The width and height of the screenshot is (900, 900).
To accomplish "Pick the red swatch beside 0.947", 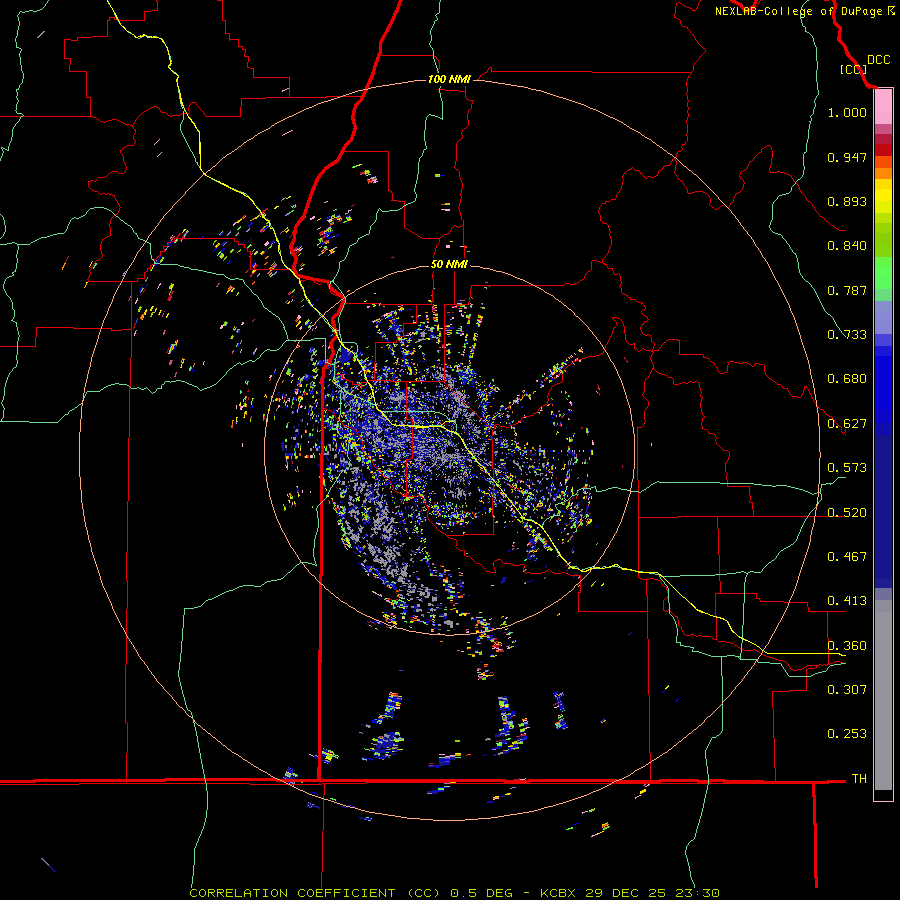I will pyautogui.click(x=883, y=150).
